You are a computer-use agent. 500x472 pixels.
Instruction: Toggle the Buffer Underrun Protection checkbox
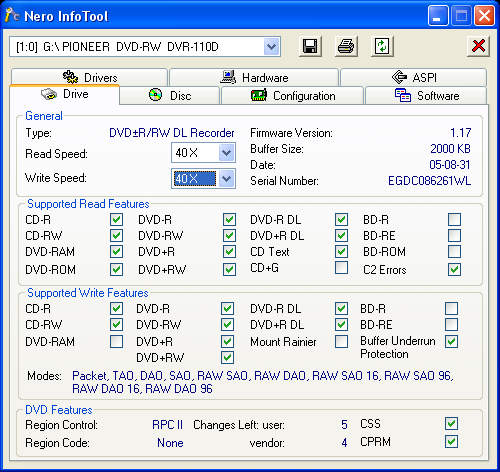coord(451,341)
